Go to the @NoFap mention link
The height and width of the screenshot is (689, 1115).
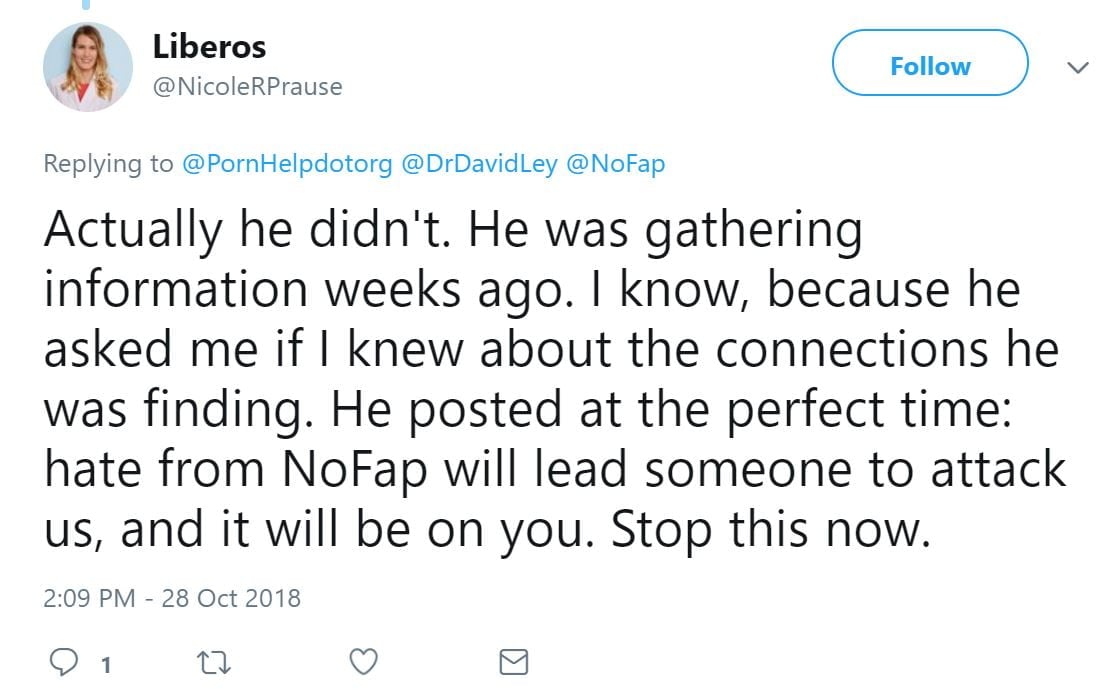[x=615, y=164]
